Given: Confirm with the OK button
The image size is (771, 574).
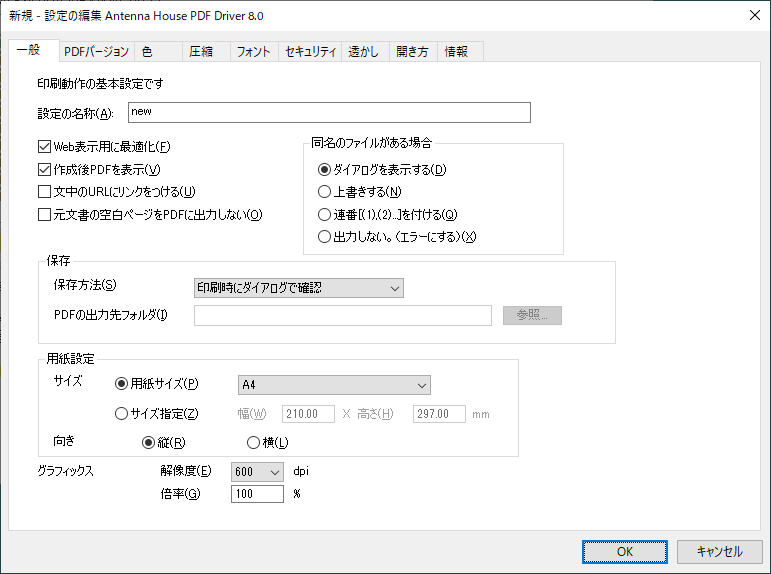Looking at the screenshot, I should click(x=625, y=552).
